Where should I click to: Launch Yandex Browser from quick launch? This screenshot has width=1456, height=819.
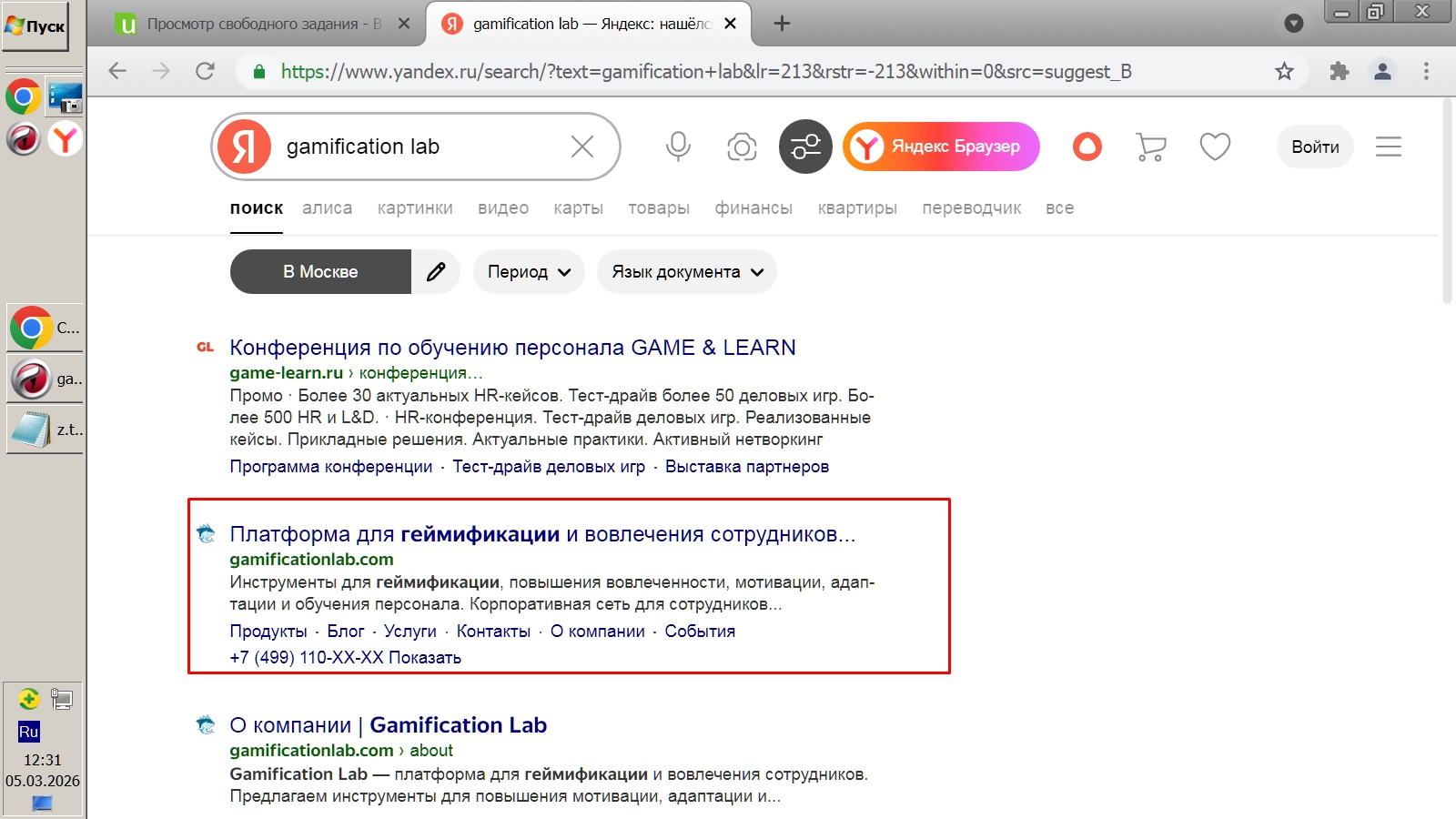tap(65, 139)
